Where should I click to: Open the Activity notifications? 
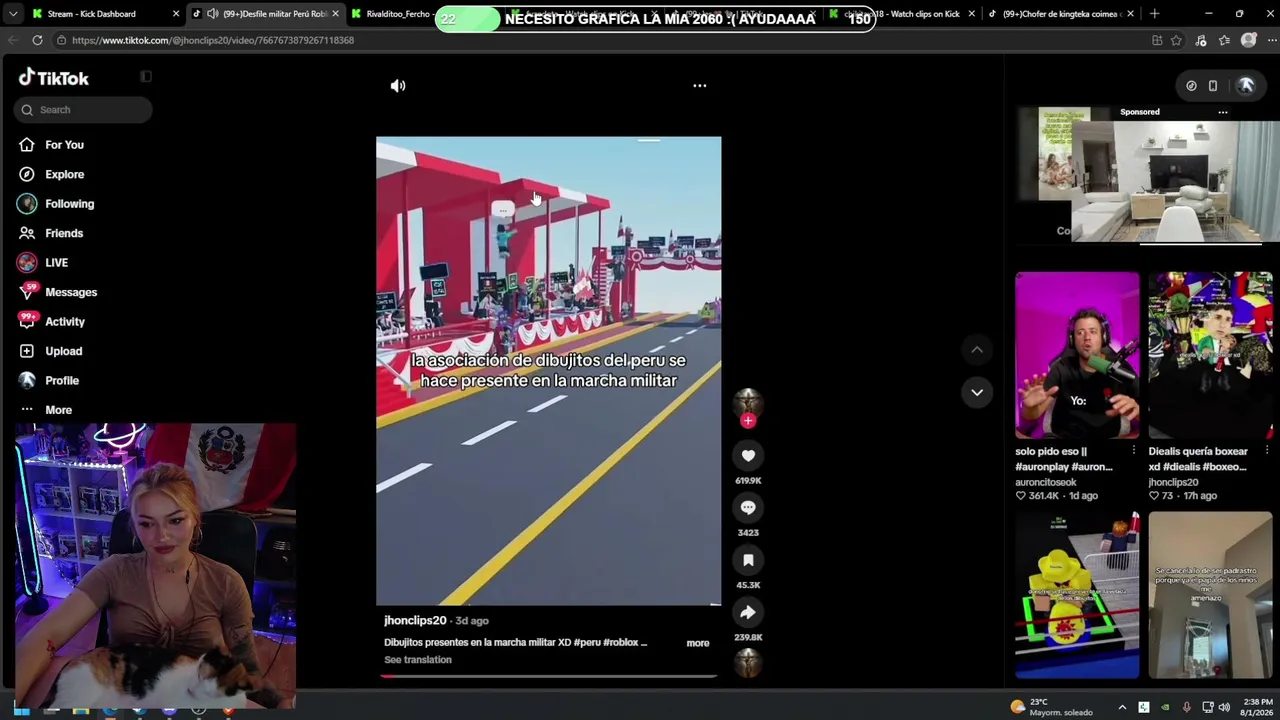coord(65,322)
